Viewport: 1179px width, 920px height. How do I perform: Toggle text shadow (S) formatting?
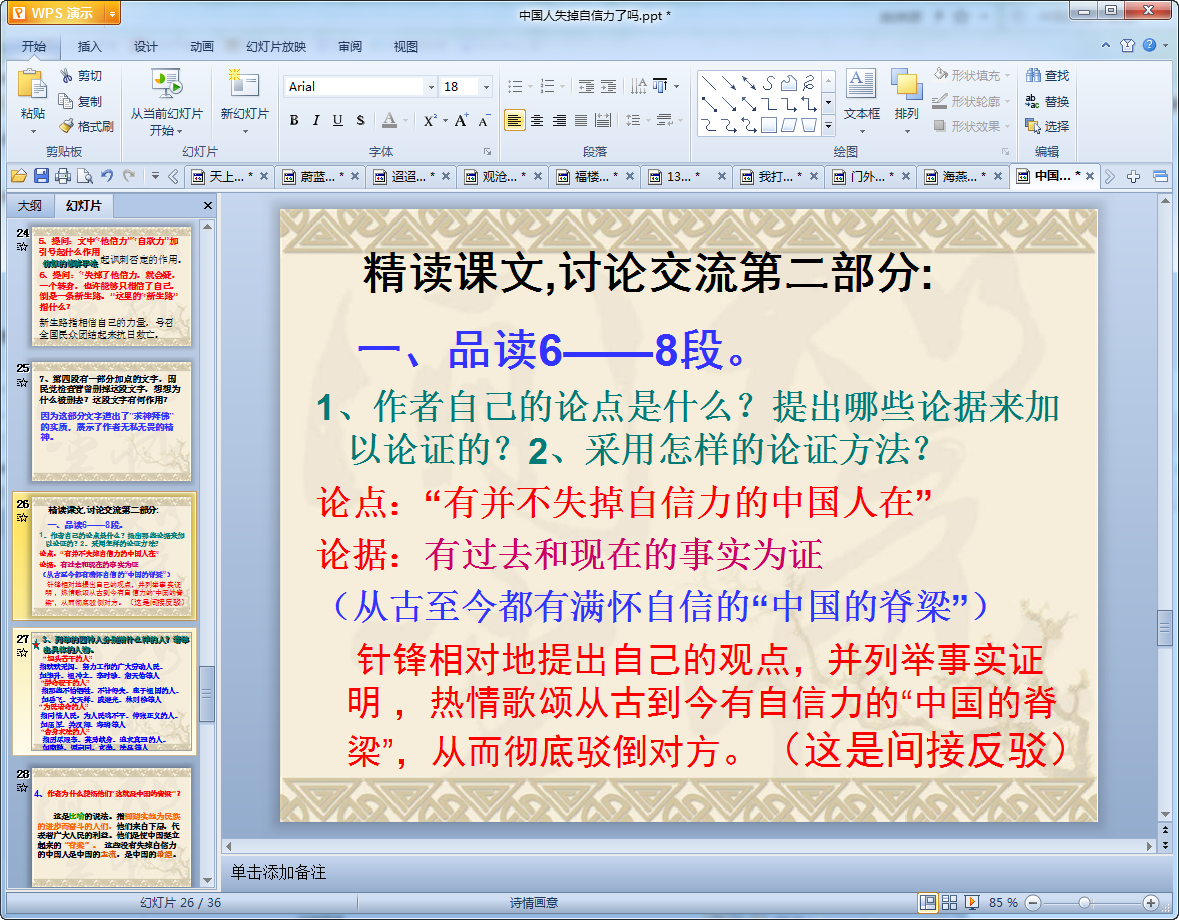pyautogui.click(x=360, y=120)
